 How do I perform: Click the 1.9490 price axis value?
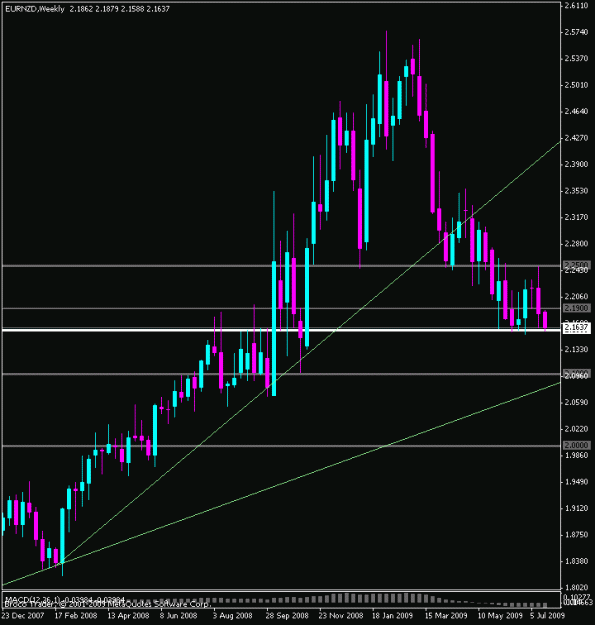coord(576,482)
